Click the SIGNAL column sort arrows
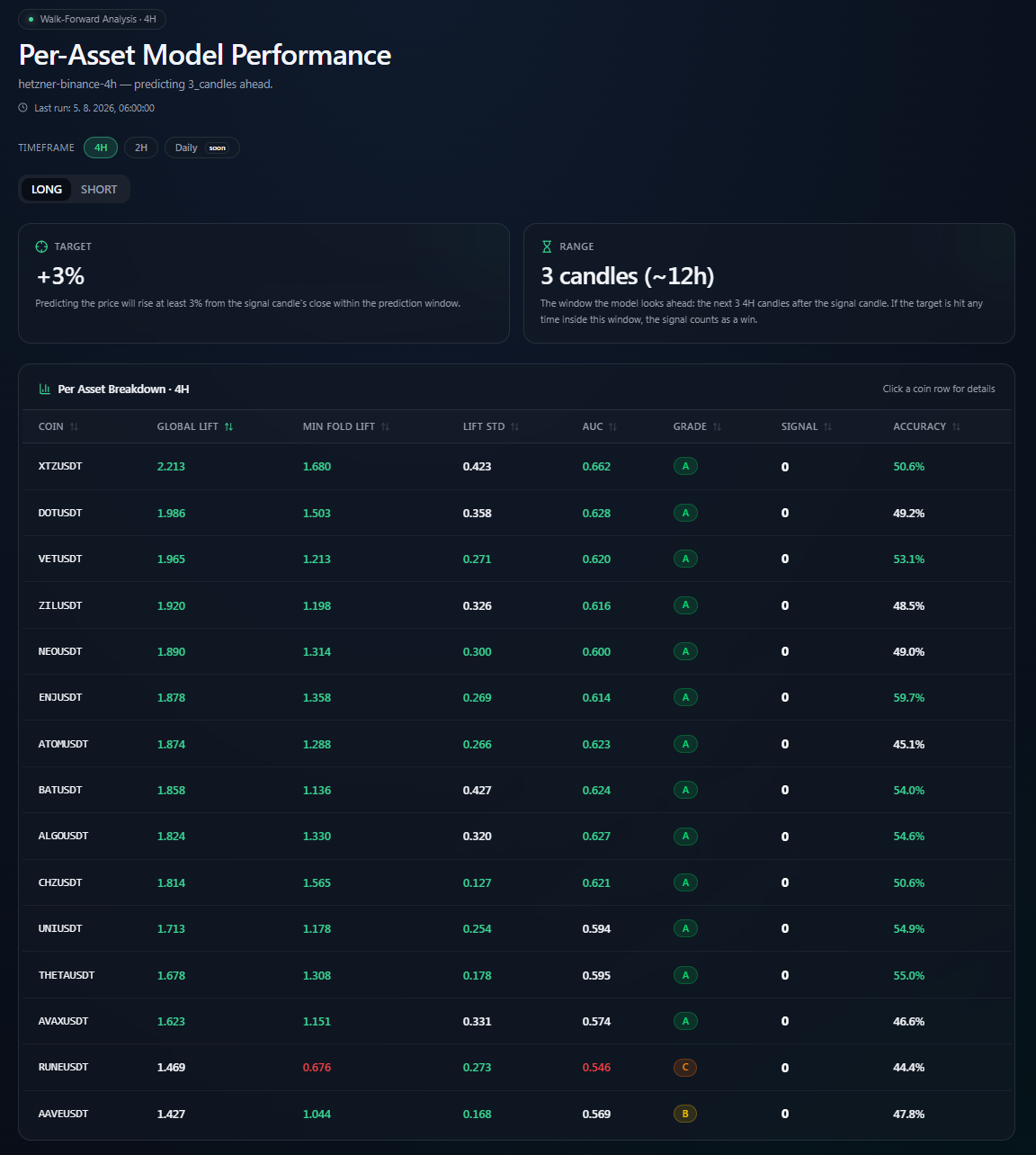This screenshot has height=1155, width=1036. (827, 427)
